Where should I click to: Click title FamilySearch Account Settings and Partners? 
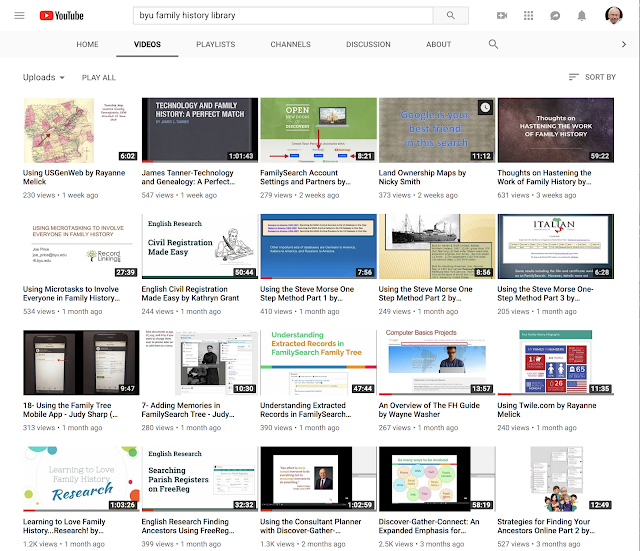pyautogui.click(x=305, y=177)
